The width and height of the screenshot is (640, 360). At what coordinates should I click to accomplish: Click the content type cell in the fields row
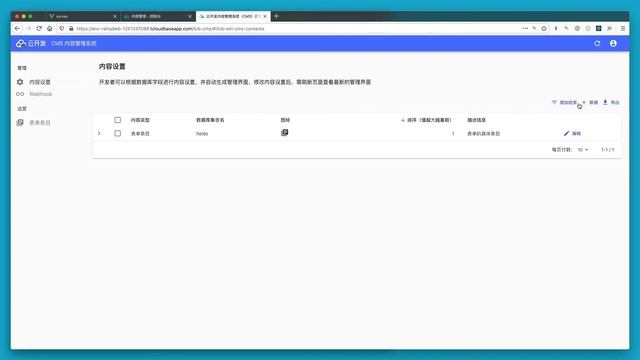[x=140, y=133]
